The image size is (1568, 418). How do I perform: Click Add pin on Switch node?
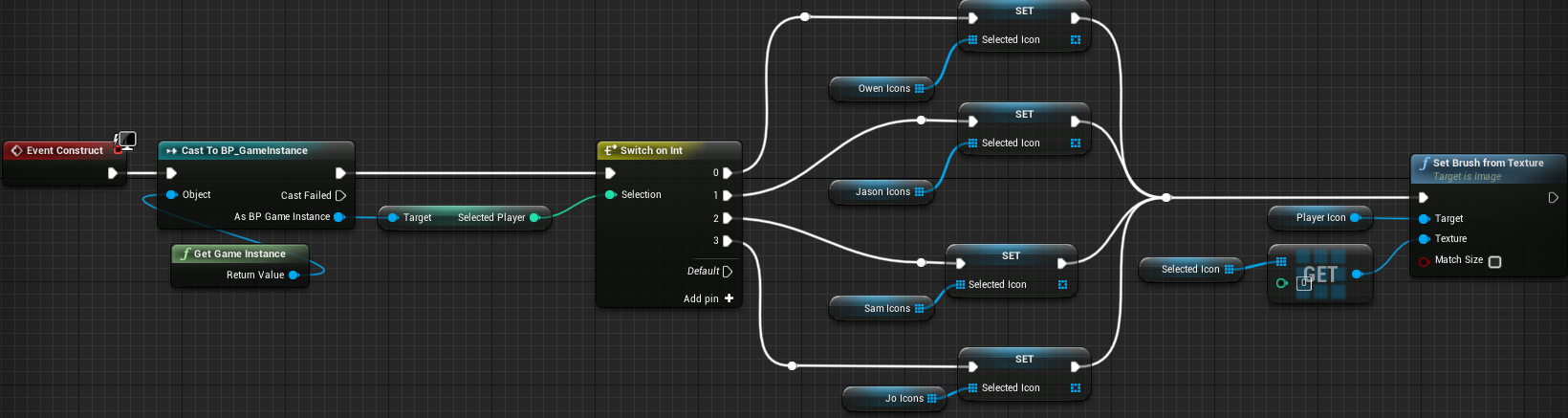click(x=708, y=298)
